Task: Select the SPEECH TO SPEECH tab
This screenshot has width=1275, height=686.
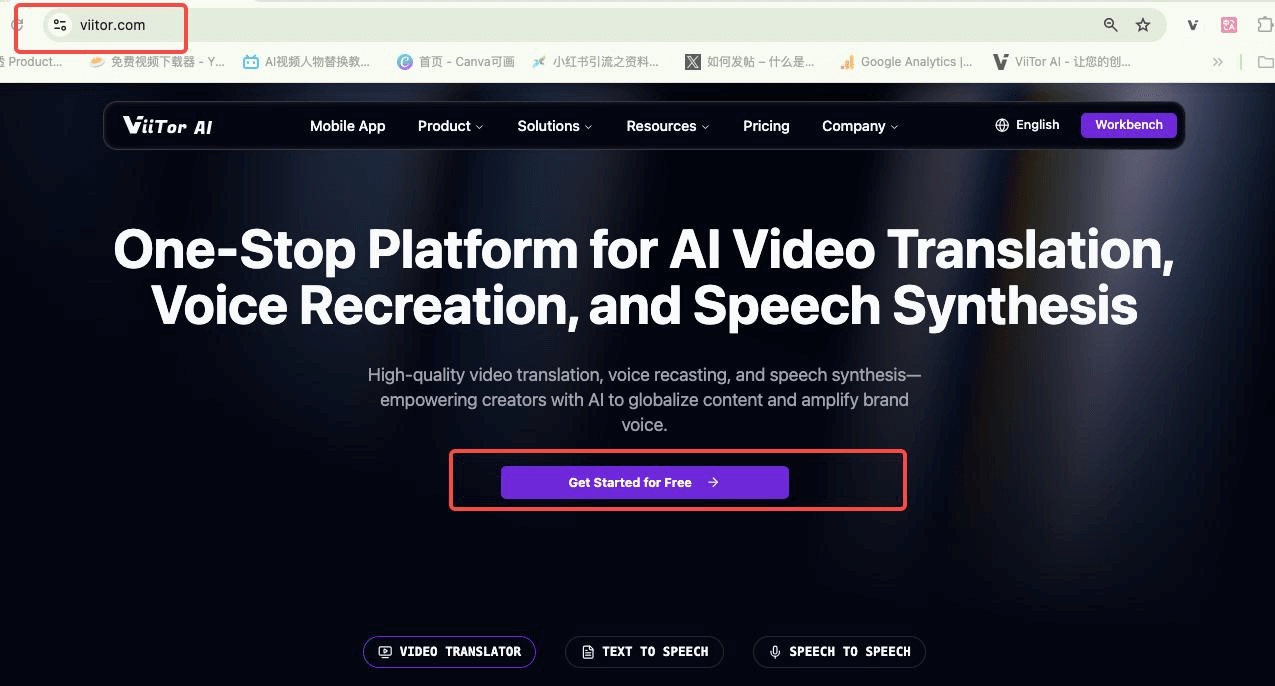Action: point(839,652)
